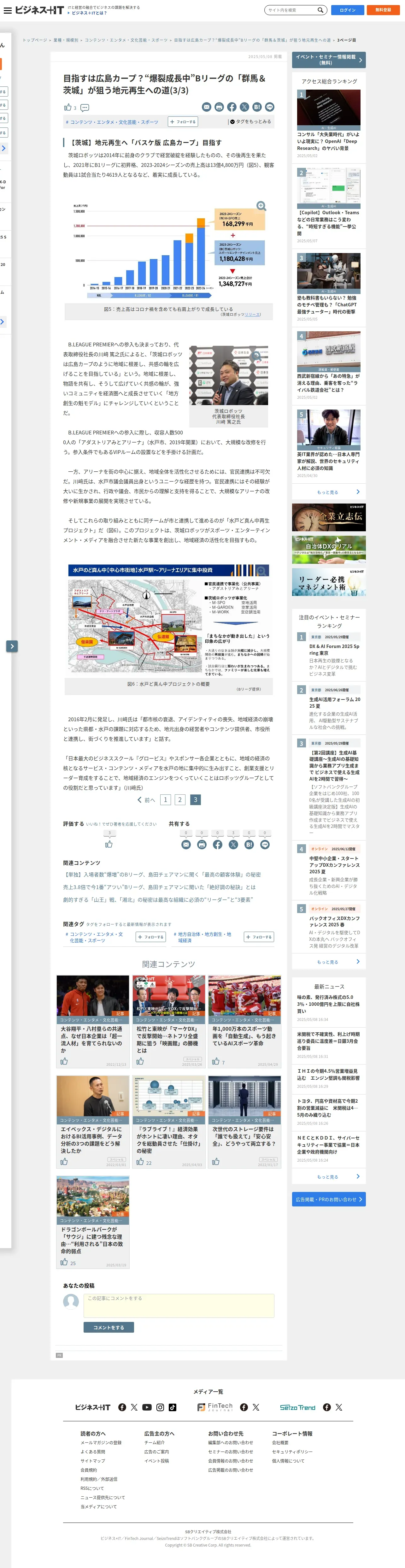Click the mail icon in the bottom 共有する row
The width and height of the screenshot is (405, 1568).
(186, 845)
